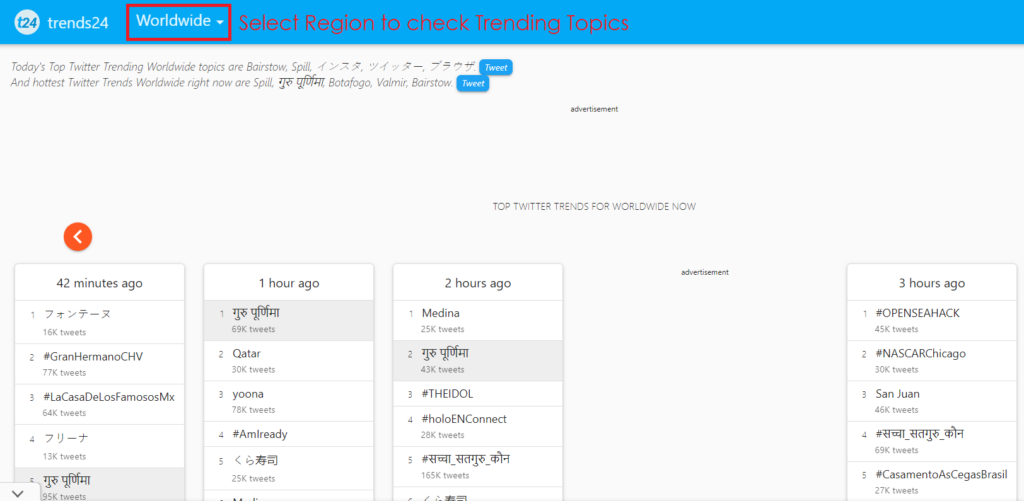Open San Juan trend
The image size is (1024, 501).
coord(897,394)
